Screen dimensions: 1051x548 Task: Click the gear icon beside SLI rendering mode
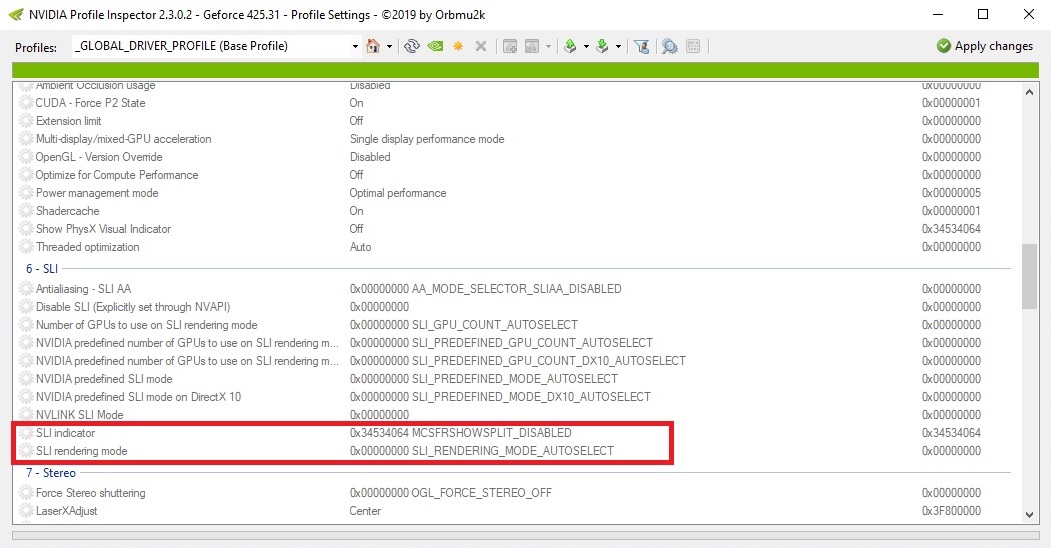click(x=25, y=451)
